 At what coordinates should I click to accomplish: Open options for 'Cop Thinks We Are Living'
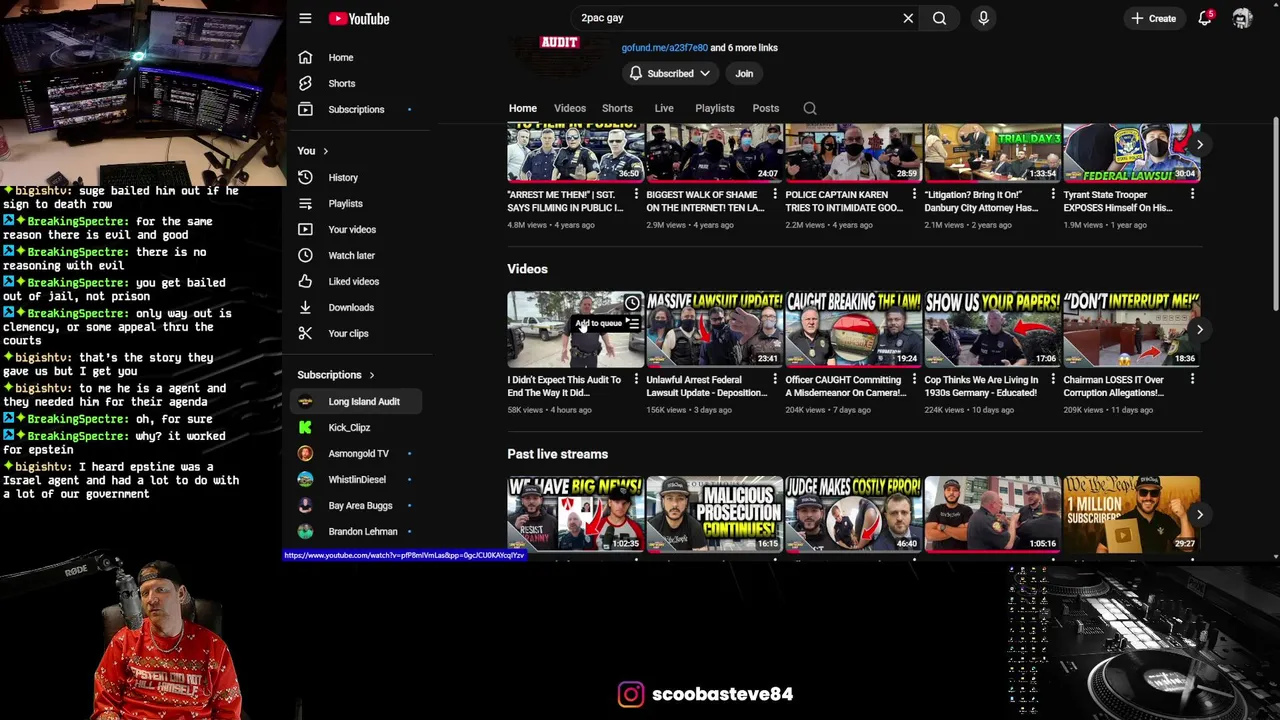click(x=1053, y=380)
